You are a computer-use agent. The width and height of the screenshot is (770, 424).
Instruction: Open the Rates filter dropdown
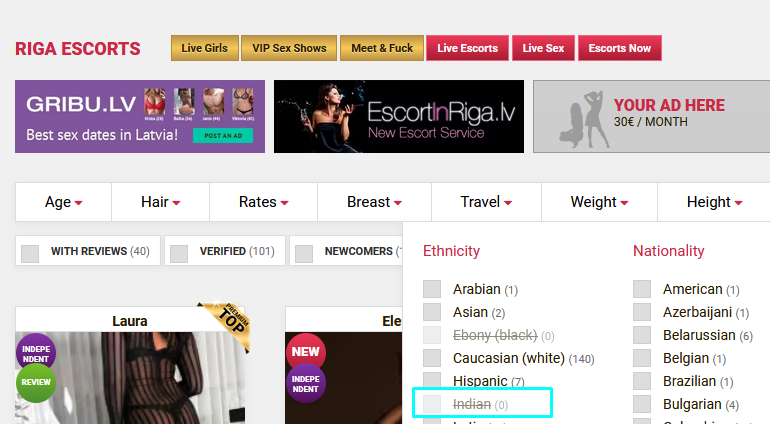[264, 202]
